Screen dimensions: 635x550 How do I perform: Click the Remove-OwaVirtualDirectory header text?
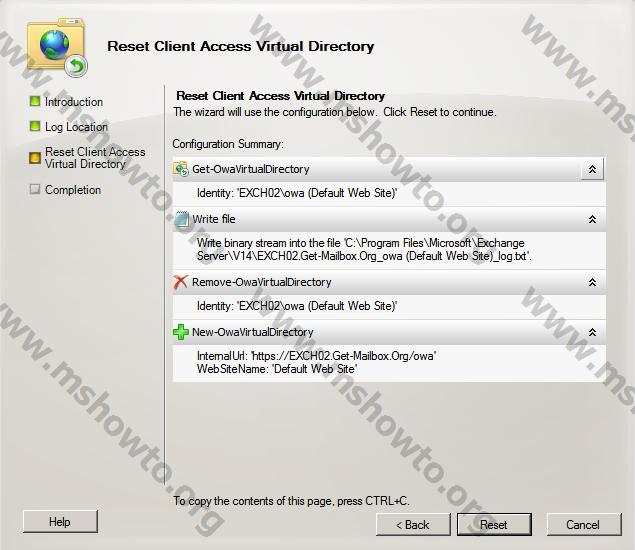click(x=262, y=282)
